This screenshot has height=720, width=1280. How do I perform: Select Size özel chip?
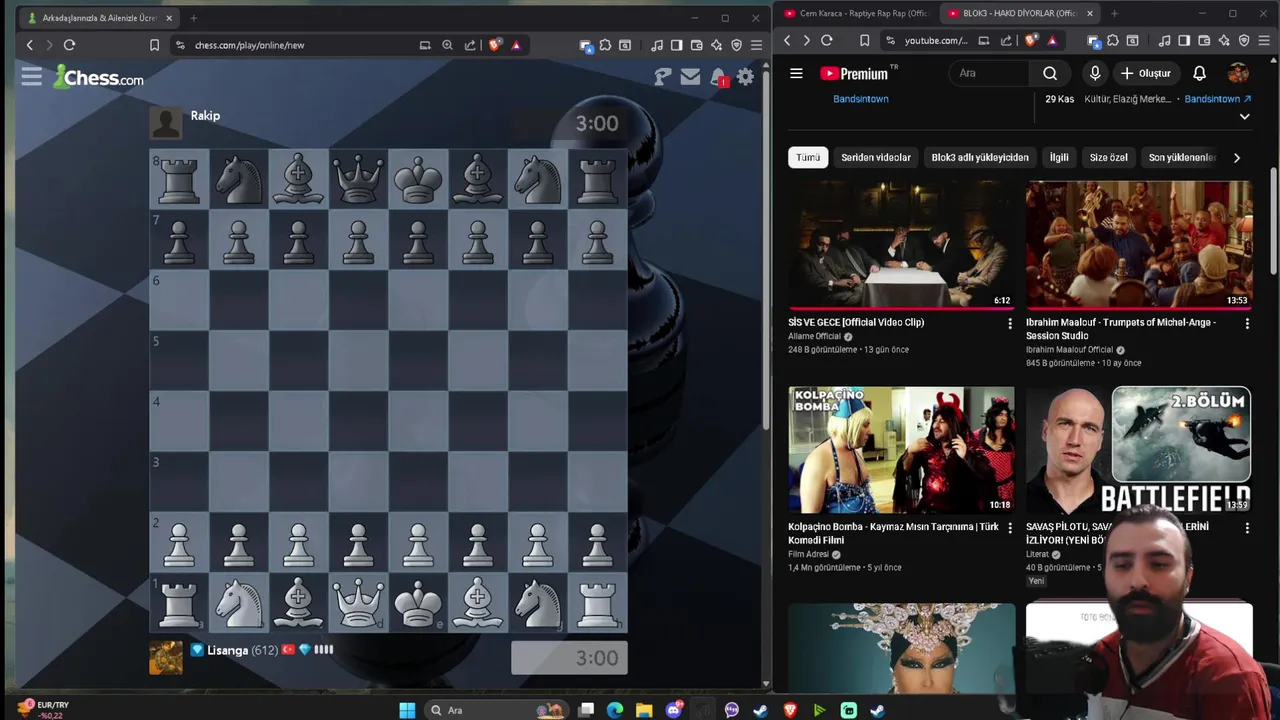[x=1108, y=157]
